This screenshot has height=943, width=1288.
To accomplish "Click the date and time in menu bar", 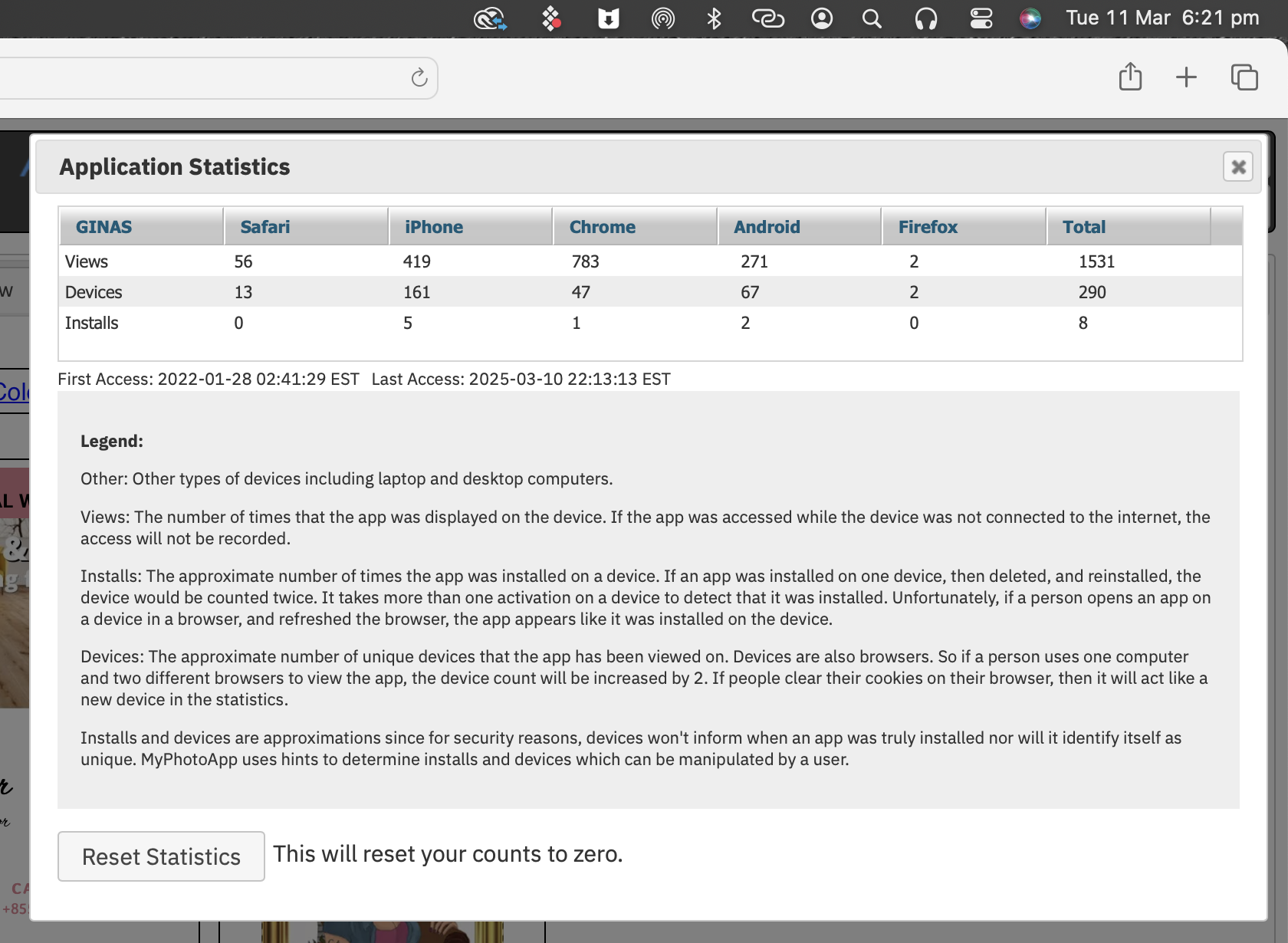I will [1162, 18].
